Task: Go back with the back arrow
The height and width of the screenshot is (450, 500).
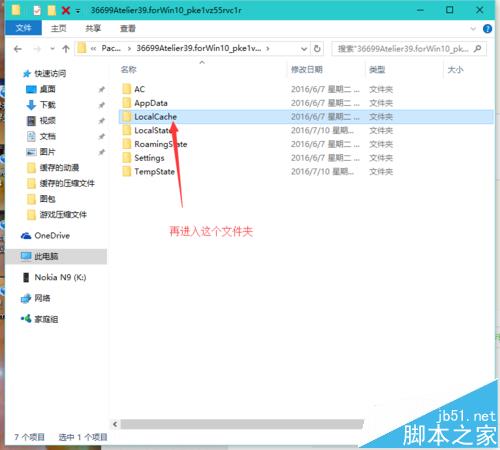Action: tap(18, 49)
